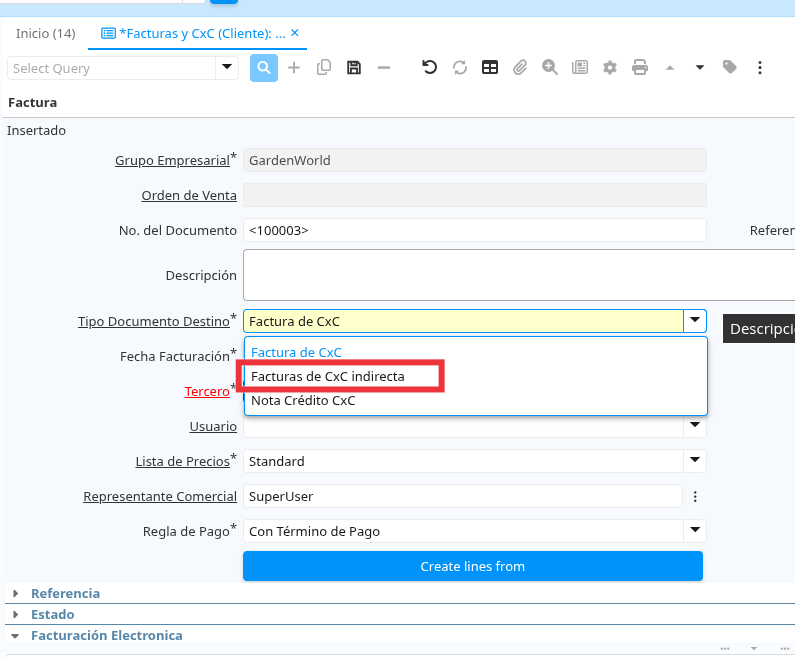The image size is (795, 657).
Task: Open the report newspaper icon
Action: click(580, 67)
